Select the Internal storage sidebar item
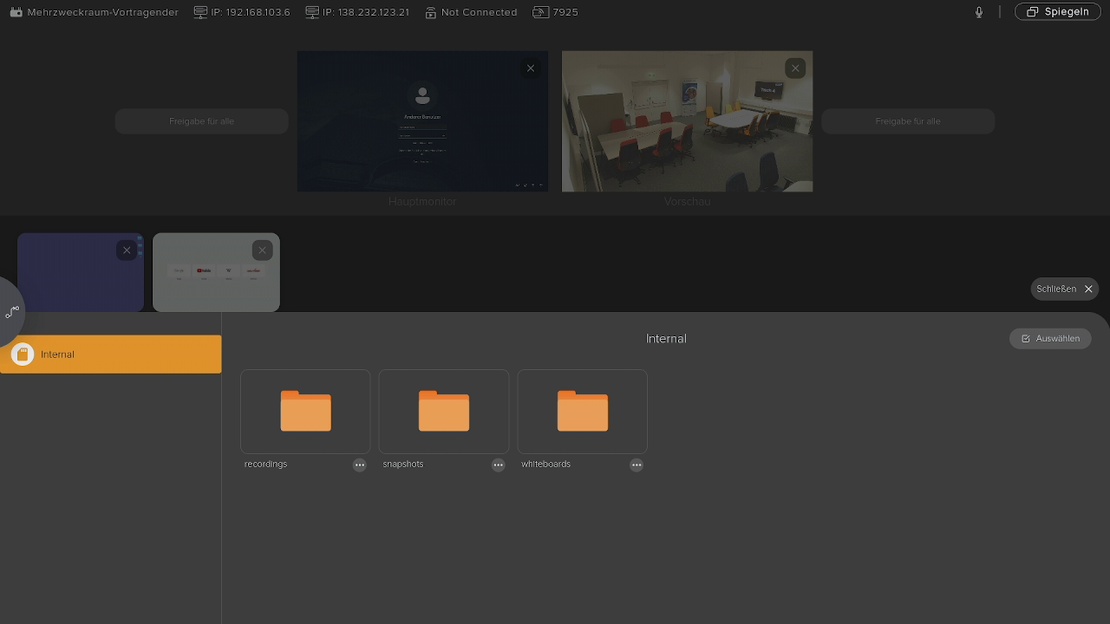Image resolution: width=1110 pixels, height=624 pixels. [110, 354]
